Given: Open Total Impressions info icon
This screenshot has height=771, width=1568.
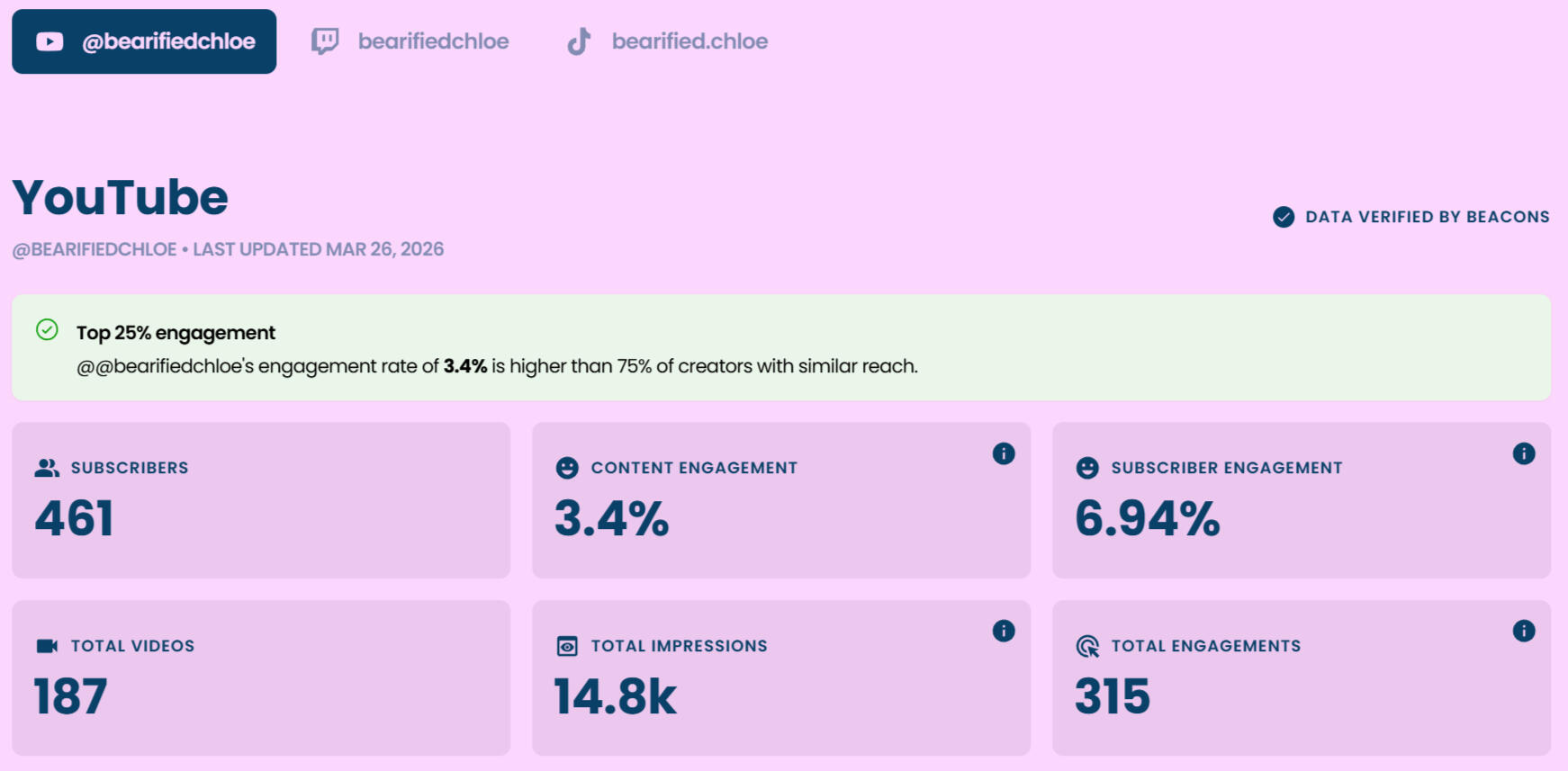Looking at the screenshot, I should pyautogui.click(x=1004, y=631).
